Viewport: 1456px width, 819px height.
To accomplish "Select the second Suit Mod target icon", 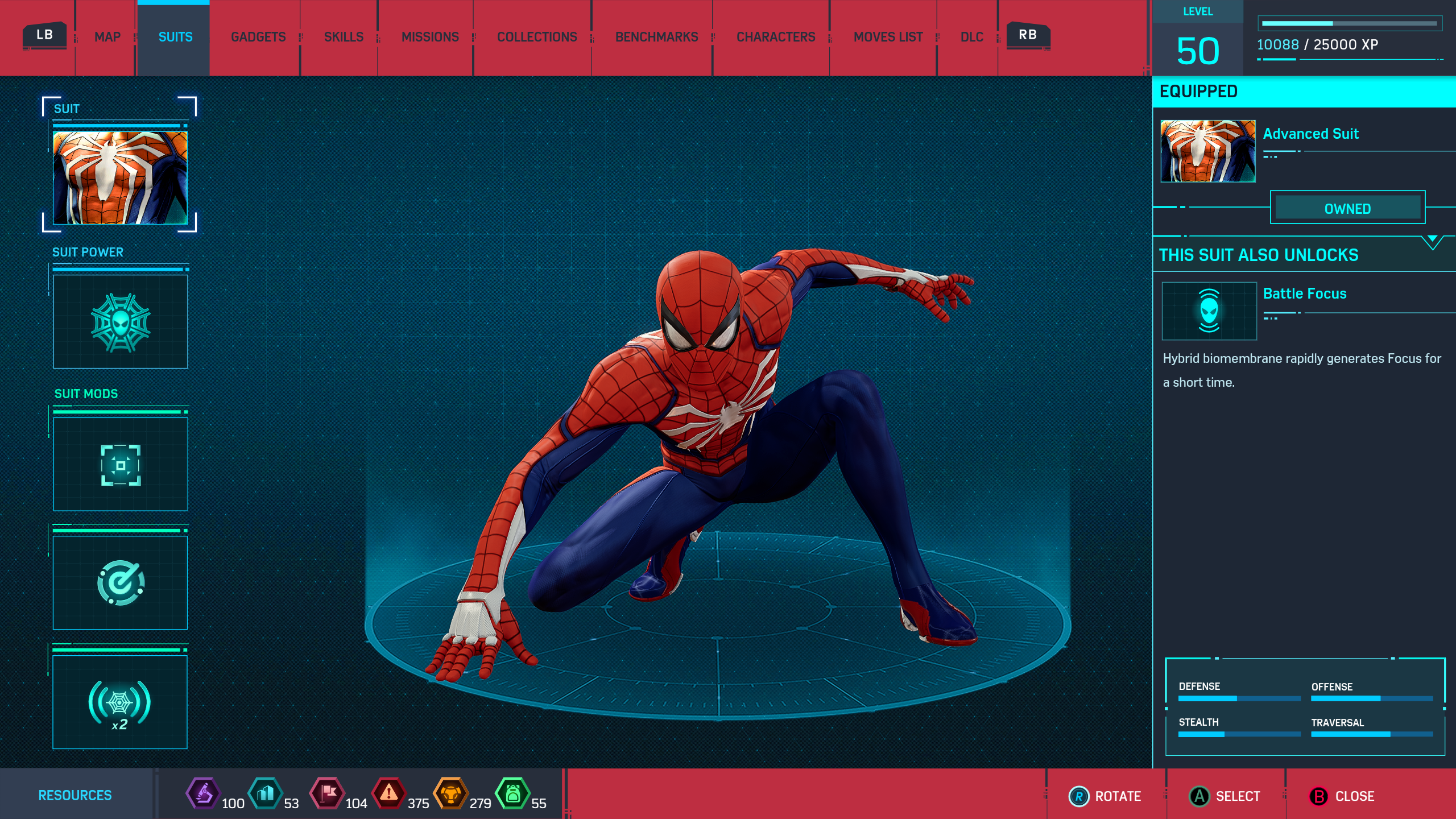I will 120,583.
